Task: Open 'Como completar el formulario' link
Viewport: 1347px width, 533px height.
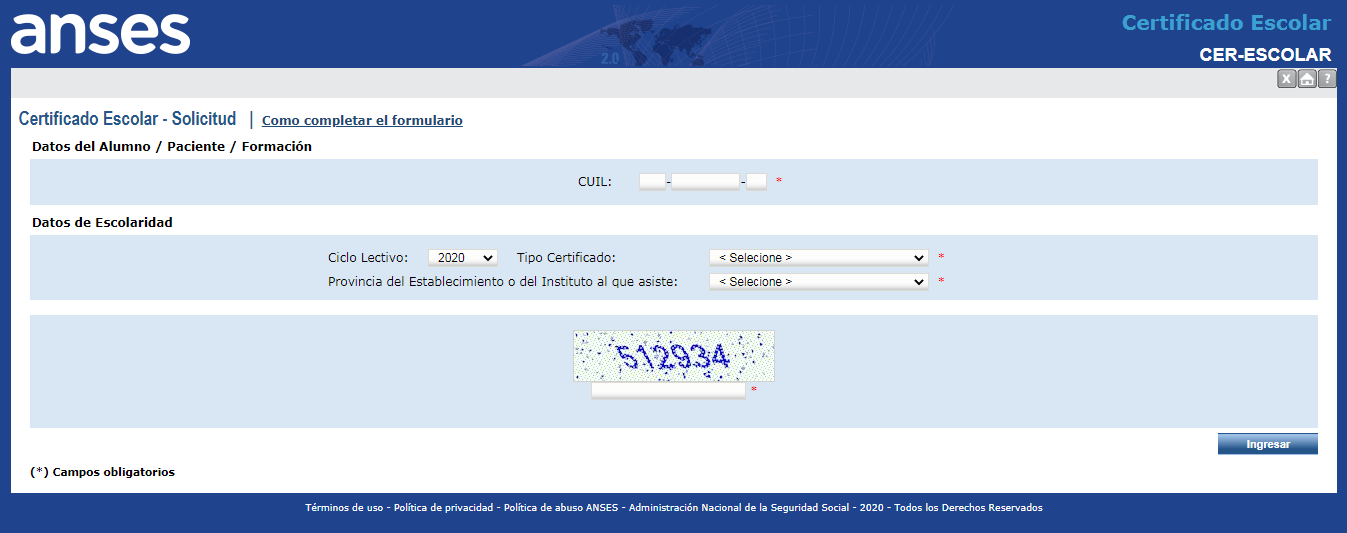Action: (x=362, y=120)
